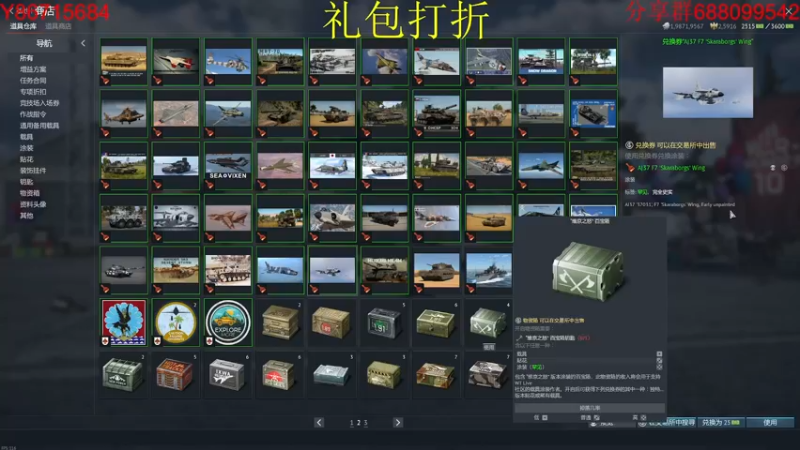The height and width of the screenshot is (450, 800).
Task: Select the white jet with red tails coupon
Action: tap(176, 61)
